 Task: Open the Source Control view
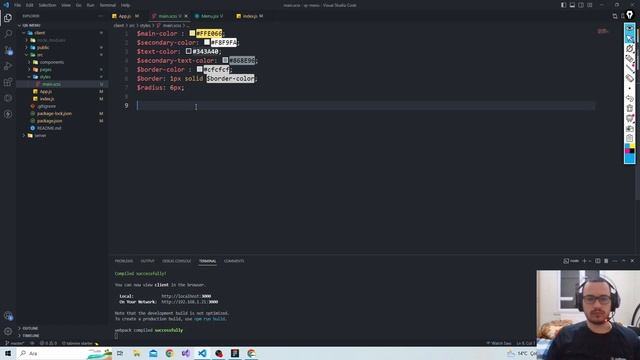[8, 50]
